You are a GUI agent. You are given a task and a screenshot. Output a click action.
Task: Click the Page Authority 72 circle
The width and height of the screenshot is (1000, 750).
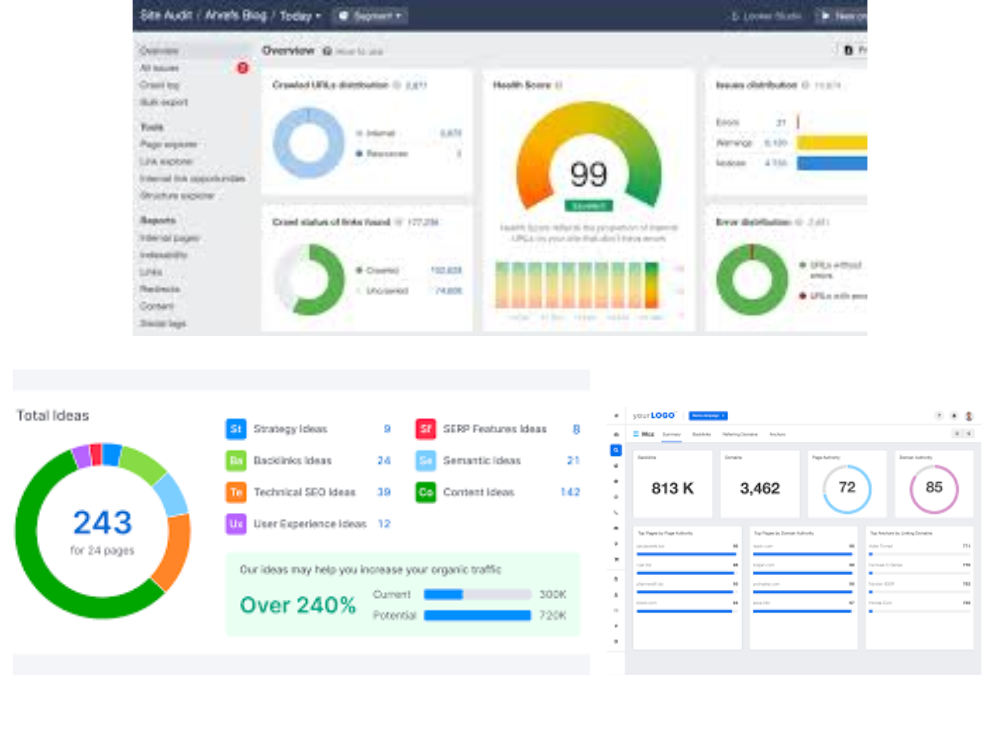(847, 489)
